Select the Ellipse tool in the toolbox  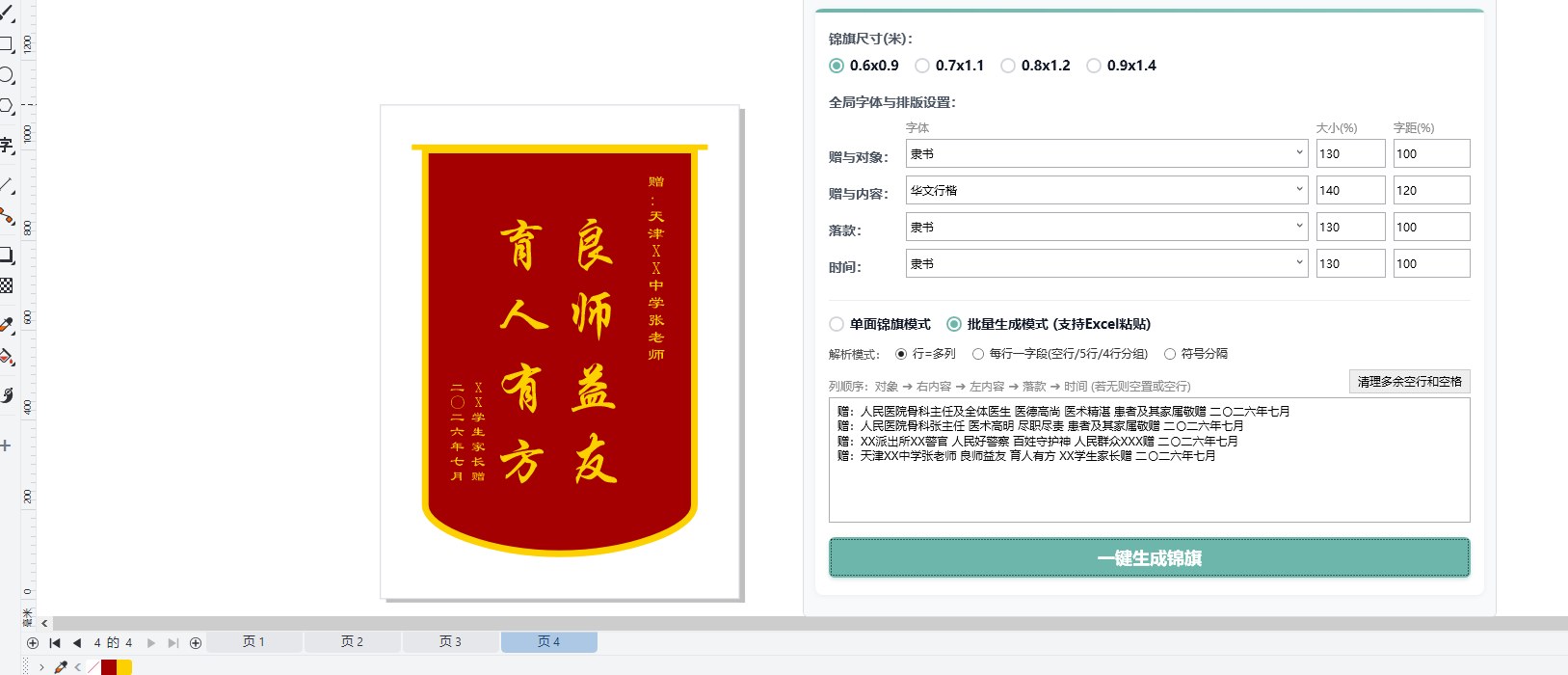click(6, 75)
